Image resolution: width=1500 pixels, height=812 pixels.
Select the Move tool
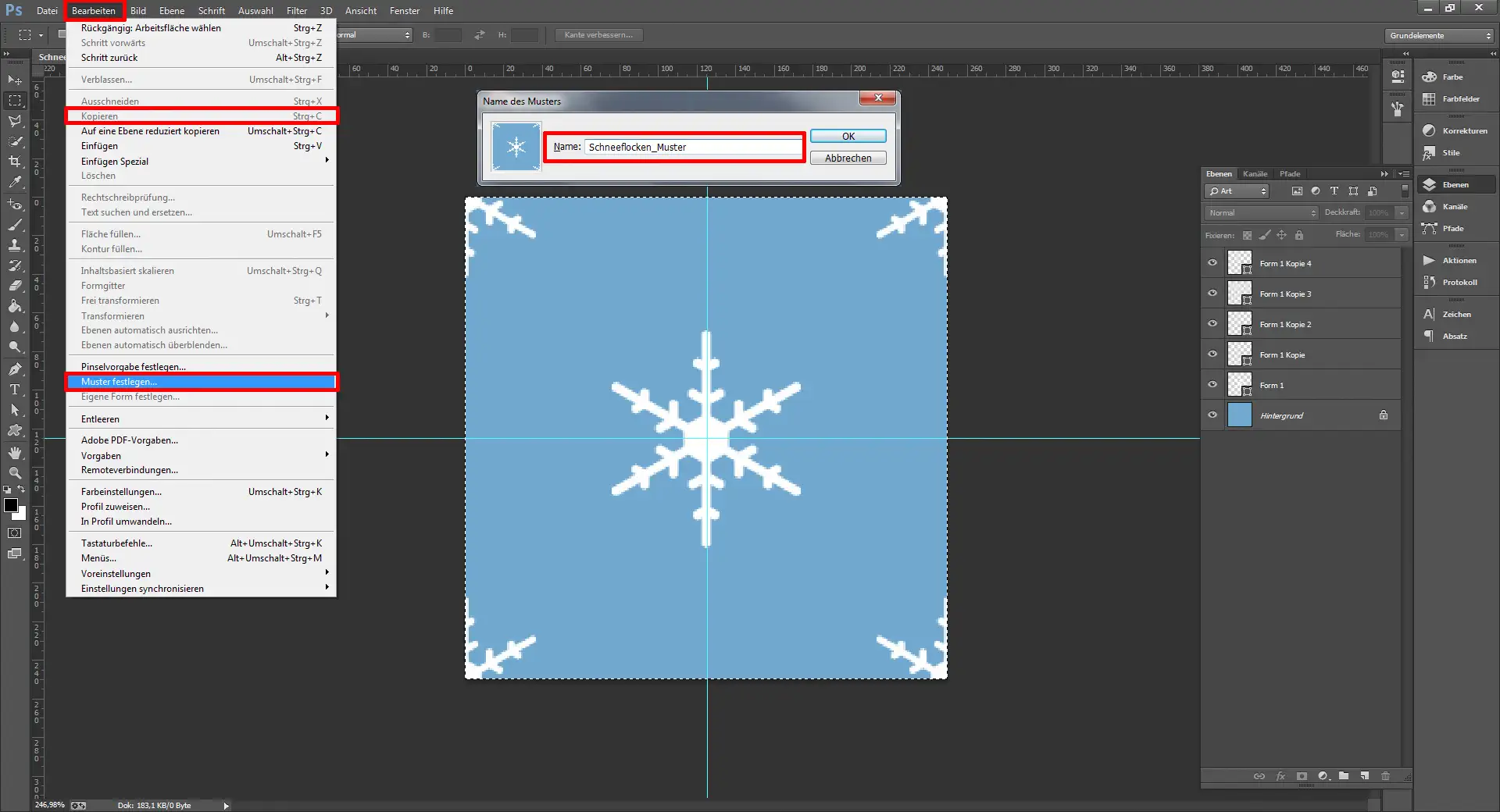click(x=13, y=80)
